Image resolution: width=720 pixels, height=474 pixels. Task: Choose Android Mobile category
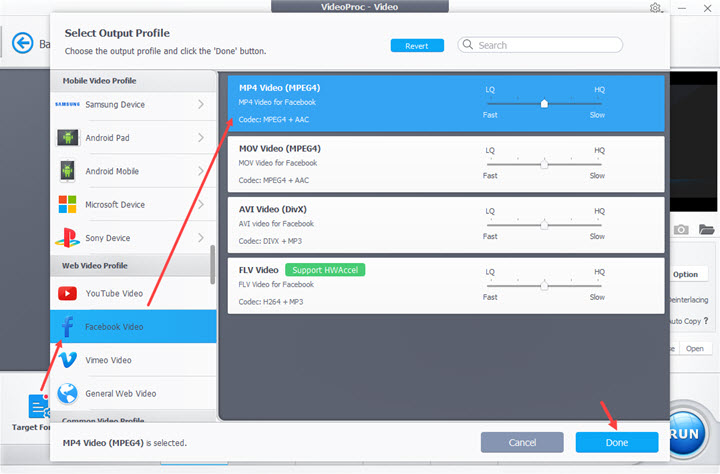(x=133, y=171)
